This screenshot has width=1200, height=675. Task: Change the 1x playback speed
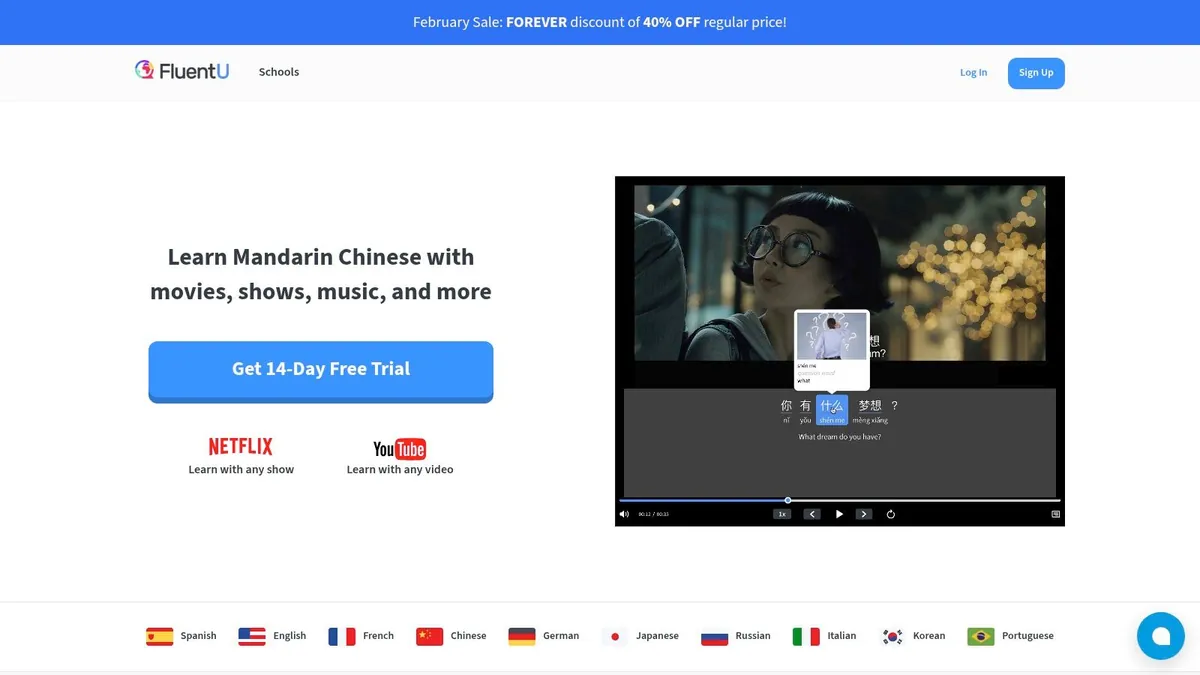click(x=782, y=514)
